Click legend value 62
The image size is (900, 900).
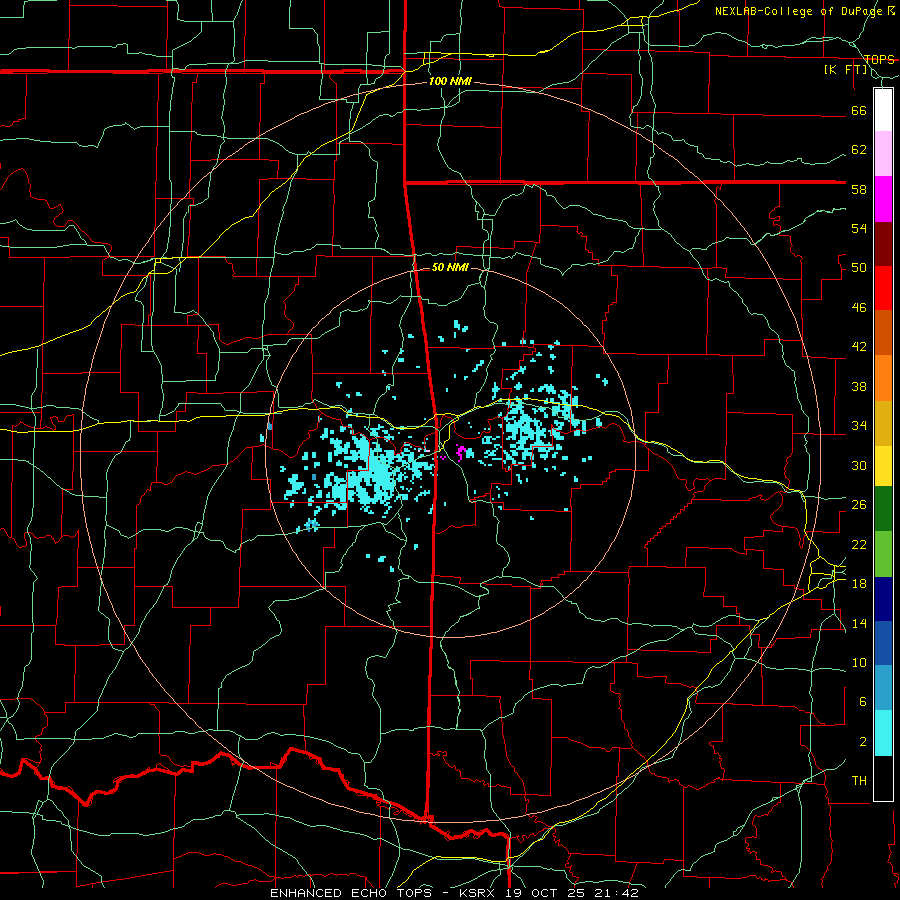tap(859, 150)
